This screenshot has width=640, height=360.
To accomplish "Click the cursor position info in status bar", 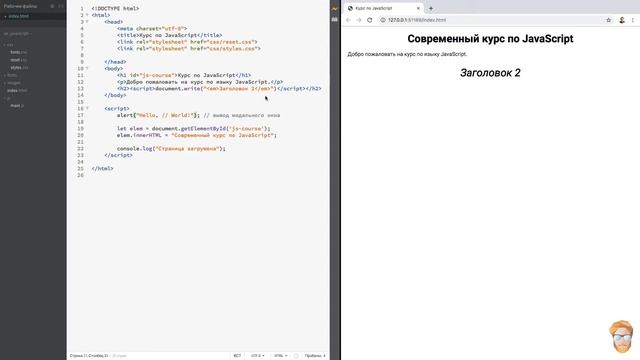I will coord(89,356).
